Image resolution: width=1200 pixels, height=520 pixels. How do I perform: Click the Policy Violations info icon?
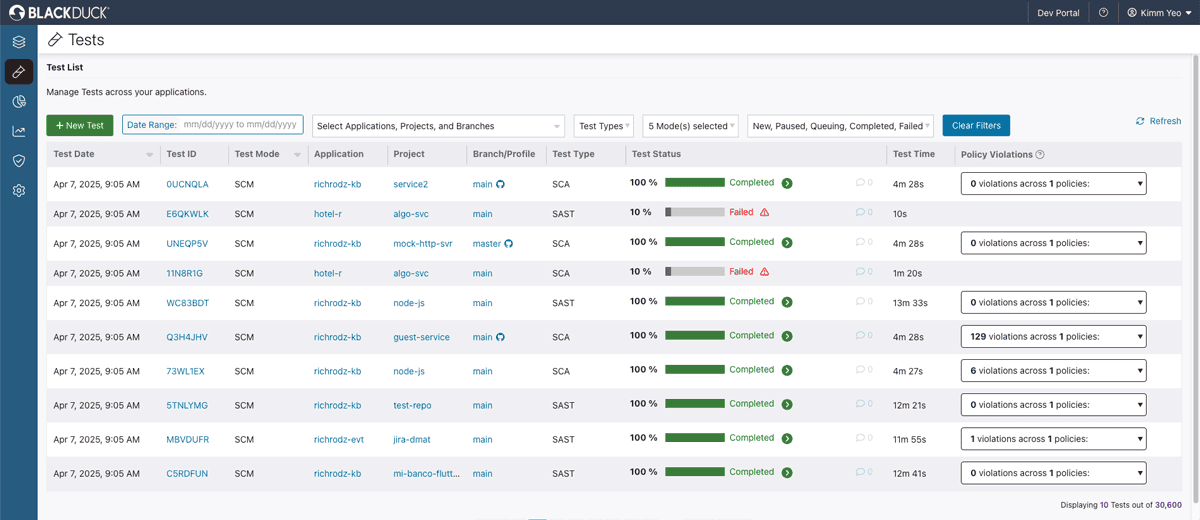click(x=1040, y=155)
